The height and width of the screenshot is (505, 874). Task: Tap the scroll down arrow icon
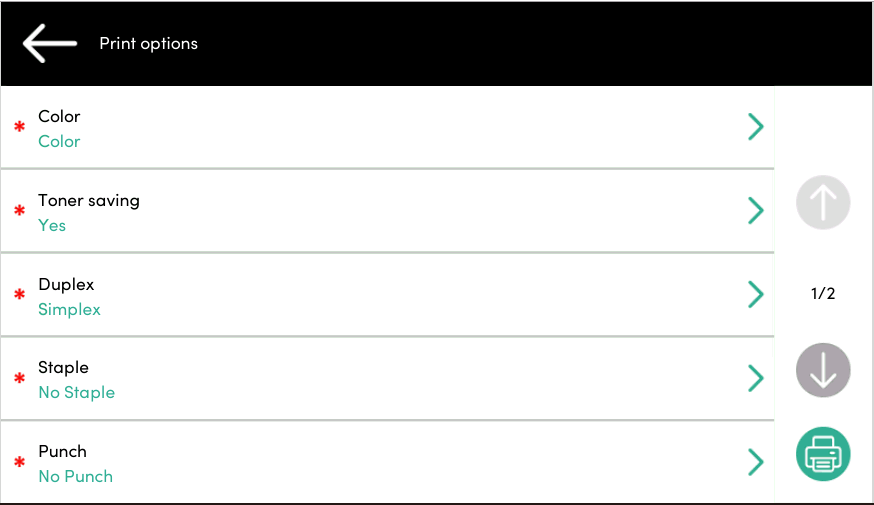(823, 371)
